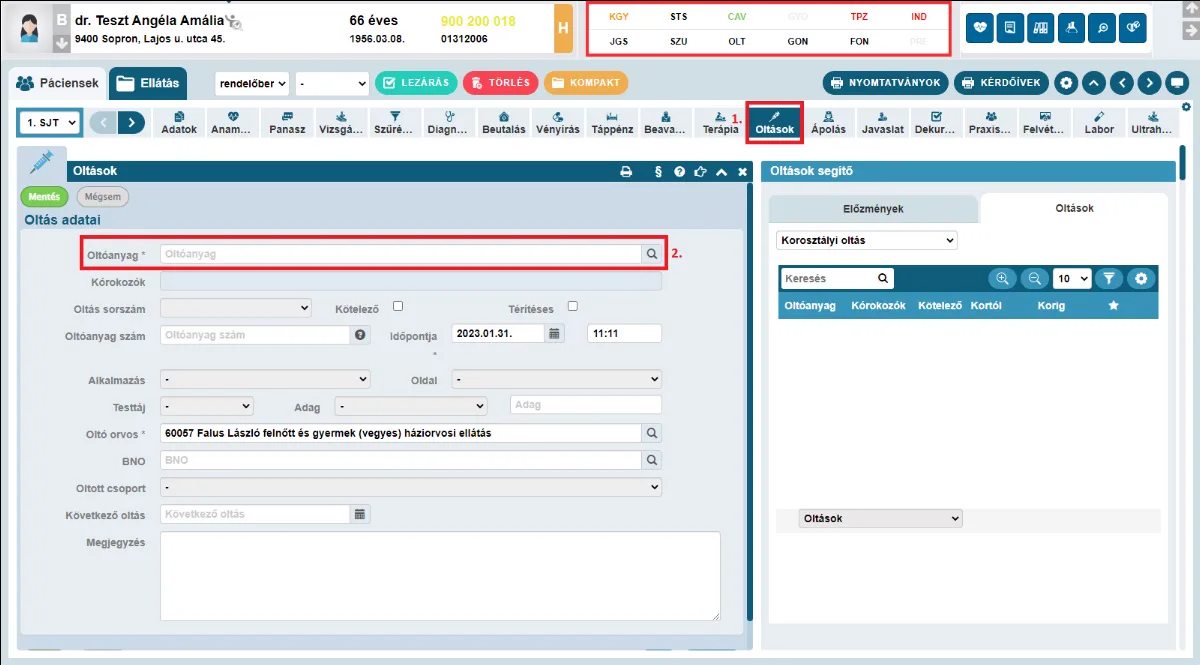Open the Időpontja calendar picker icon
Viewport: 1200px width, 665px height.
[555, 333]
